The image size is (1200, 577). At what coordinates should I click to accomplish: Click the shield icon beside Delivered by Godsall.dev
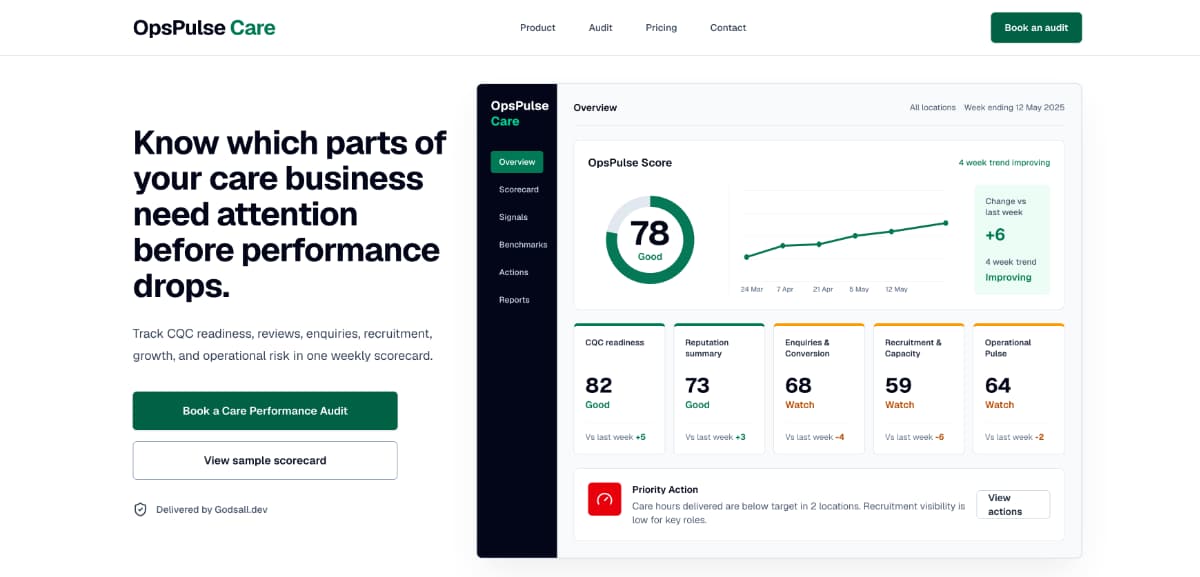140,509
